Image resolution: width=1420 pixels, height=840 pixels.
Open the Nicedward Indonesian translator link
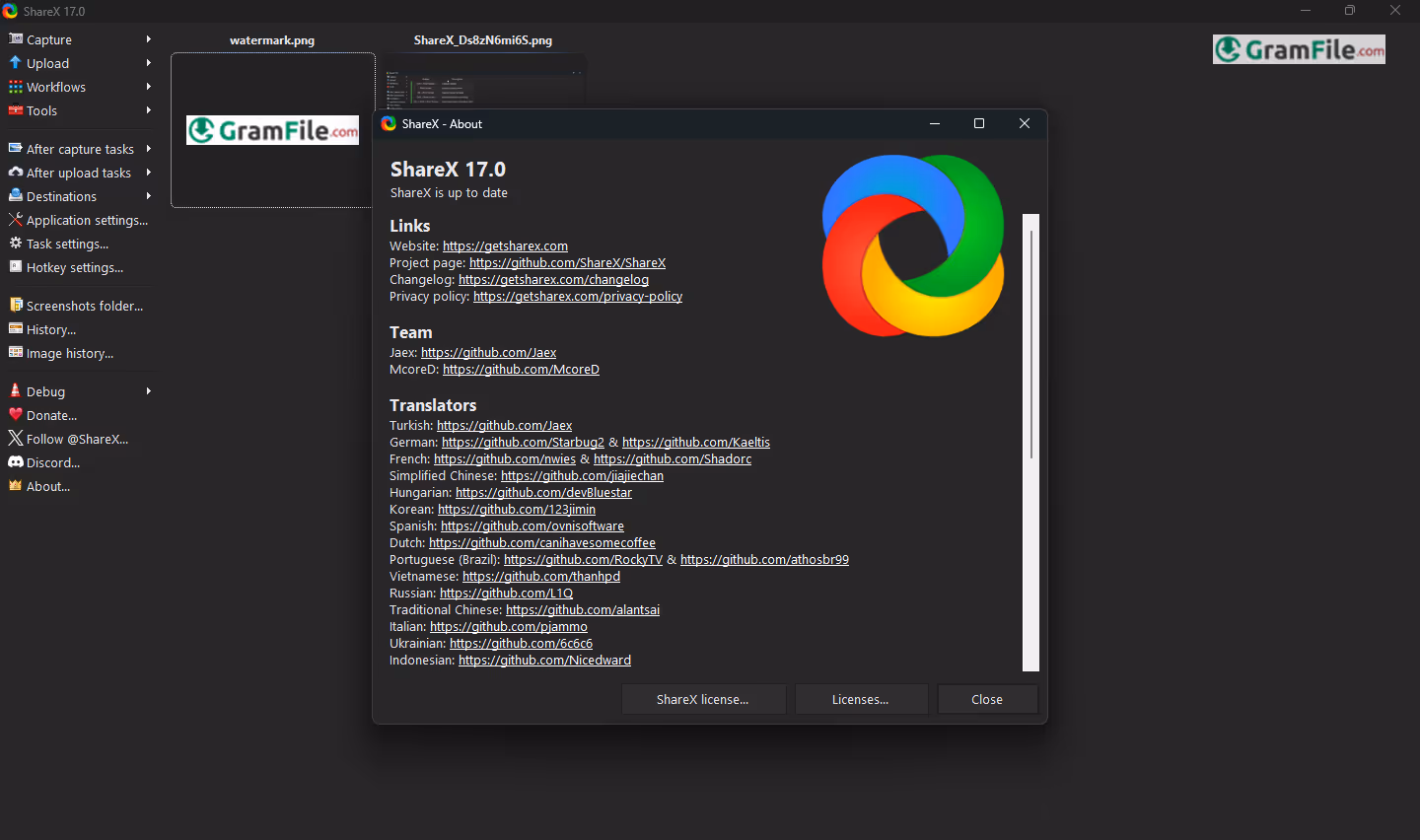tap(544, 661)
